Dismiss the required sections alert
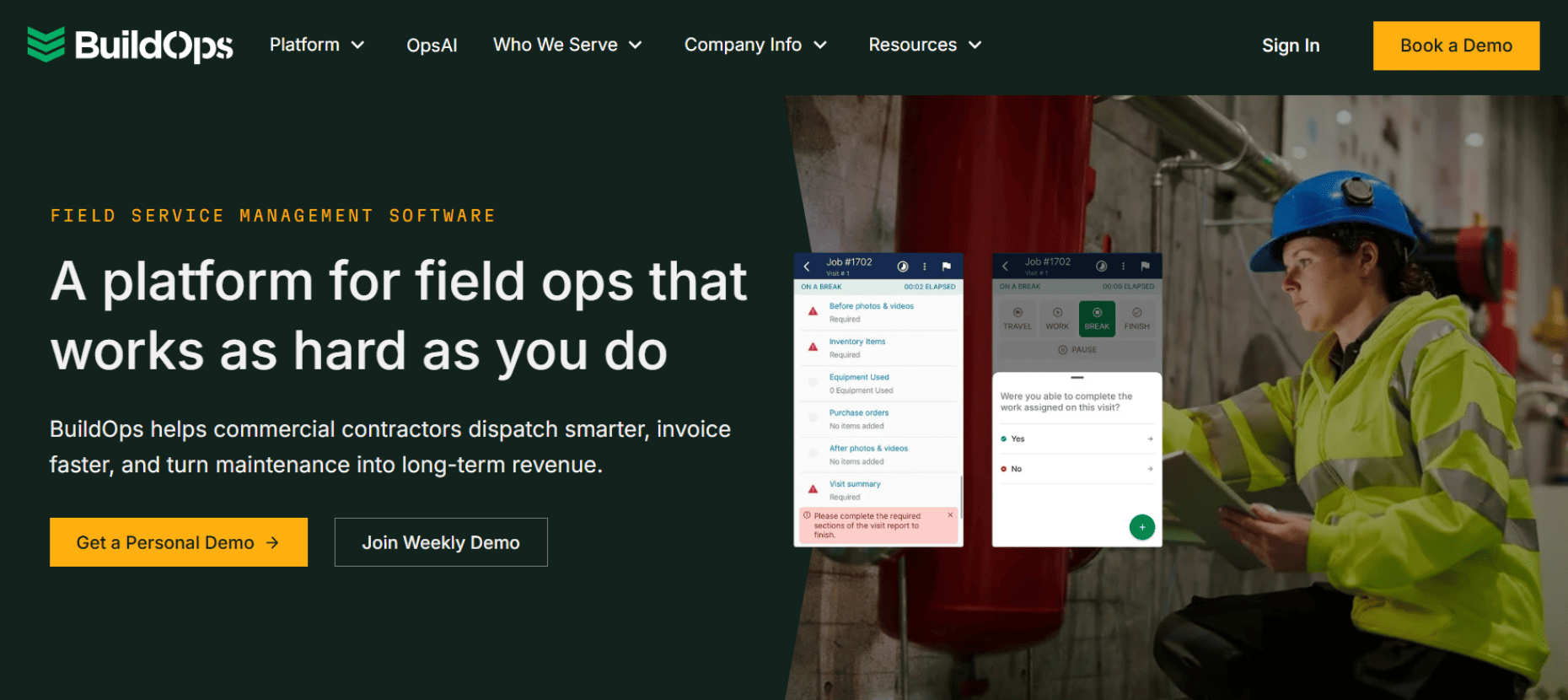Image resolution: width=1568 pixels, height=700 pixels. click(950, 515)
